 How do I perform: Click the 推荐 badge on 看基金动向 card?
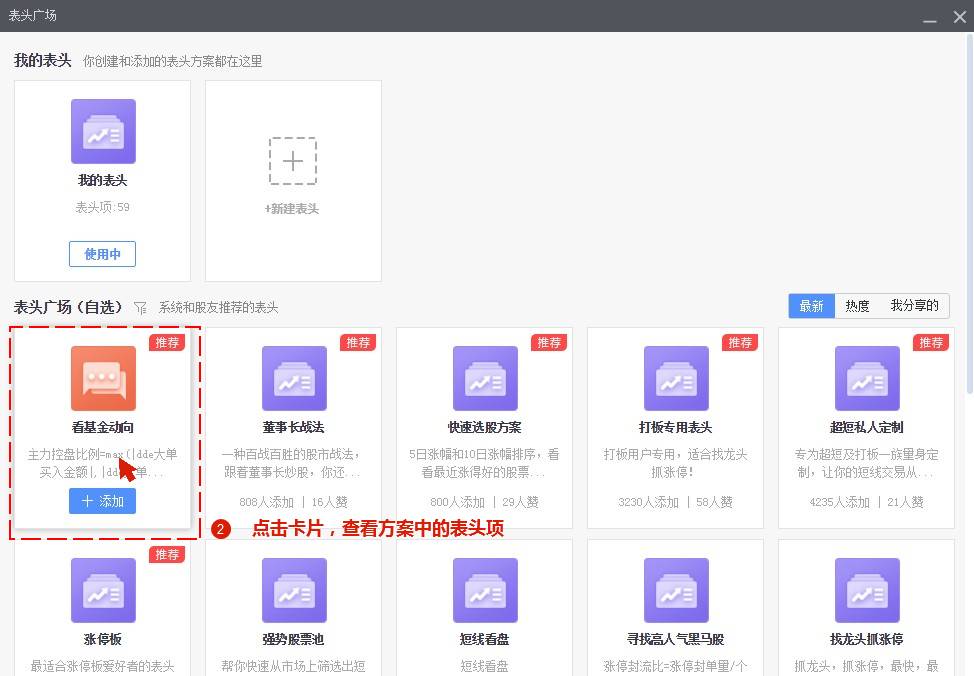click(x=167, y=342)
